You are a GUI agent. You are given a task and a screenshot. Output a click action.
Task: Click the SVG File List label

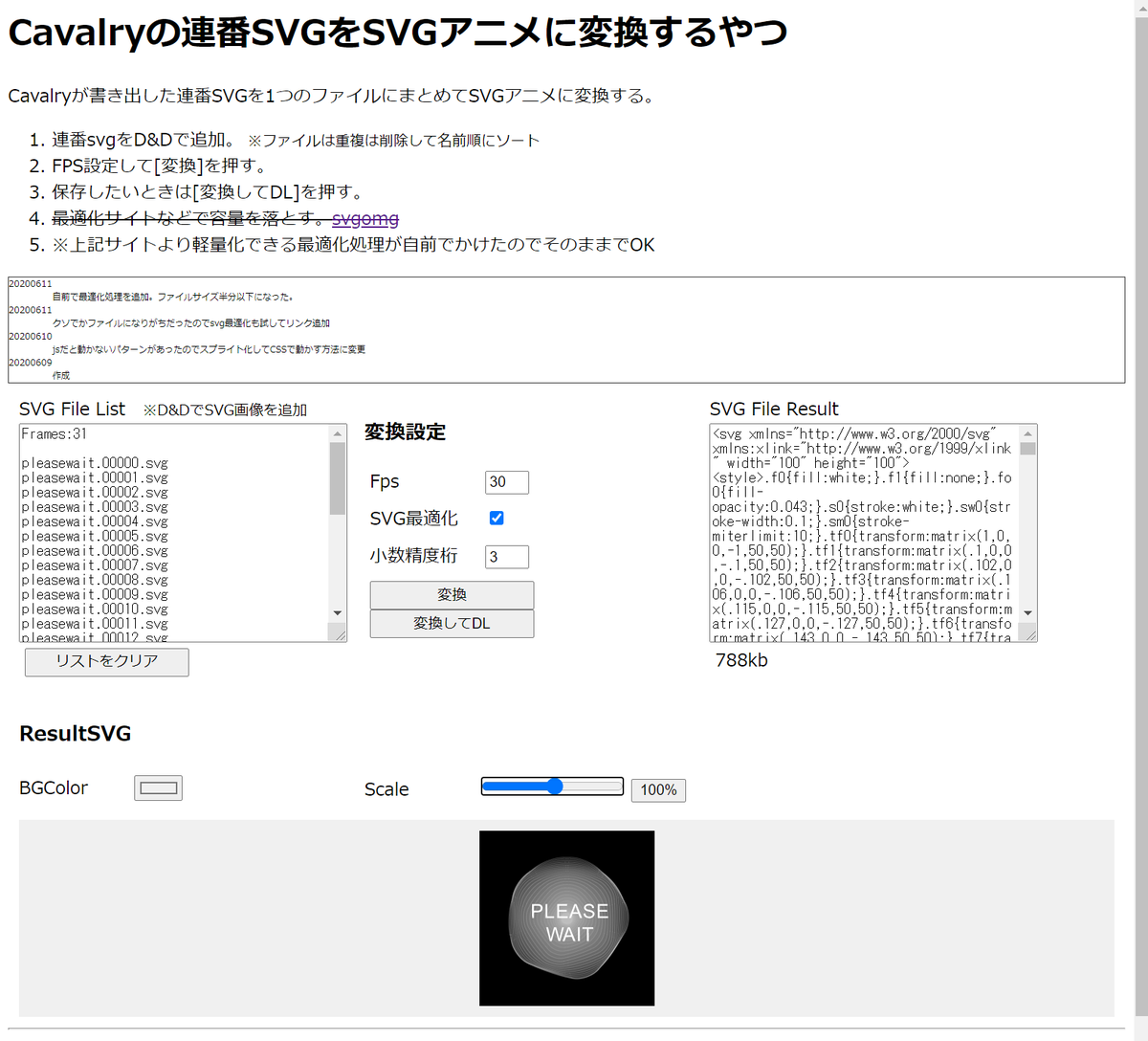[73, 410]
